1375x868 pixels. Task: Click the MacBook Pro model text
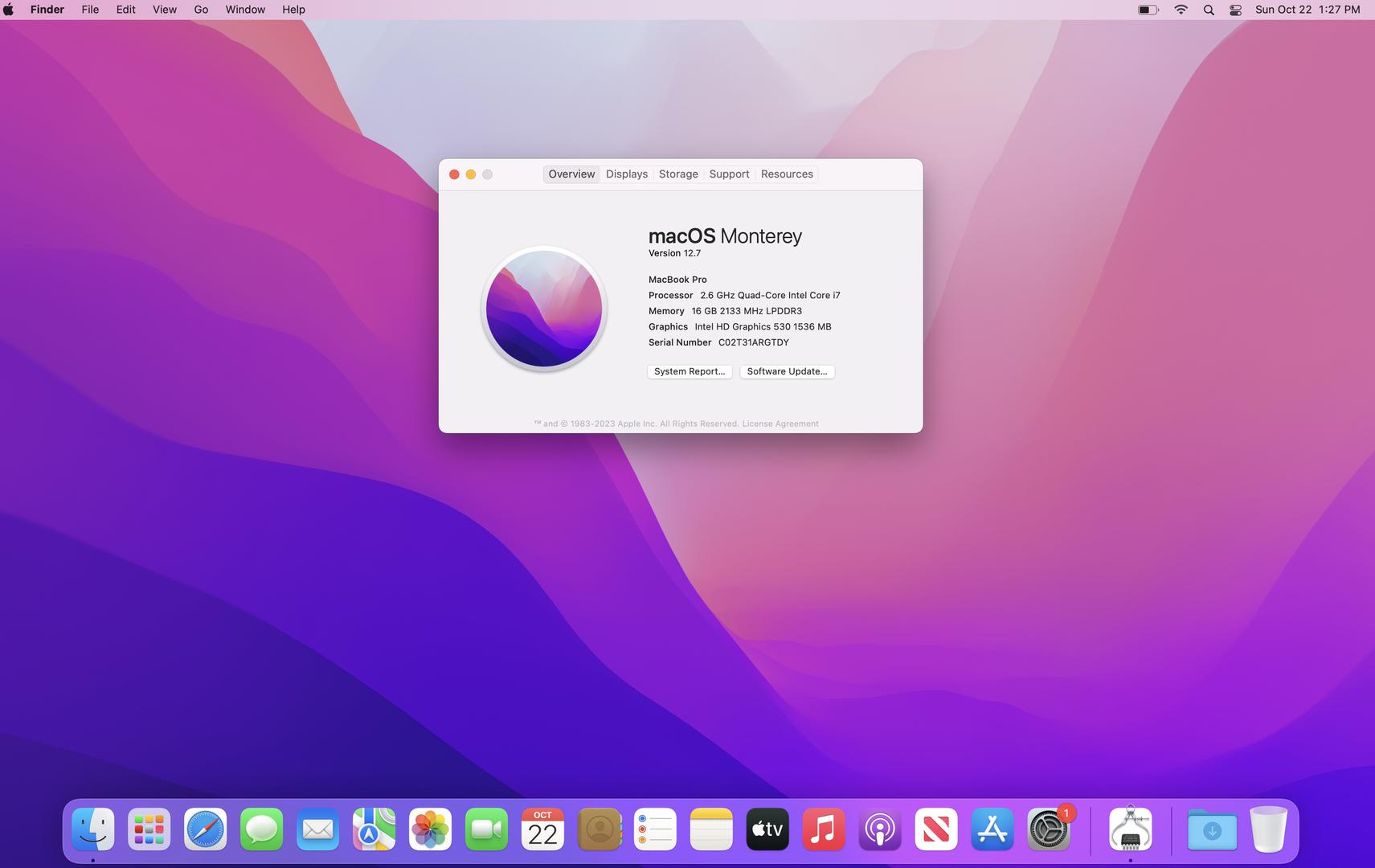[x=677, y=280]
